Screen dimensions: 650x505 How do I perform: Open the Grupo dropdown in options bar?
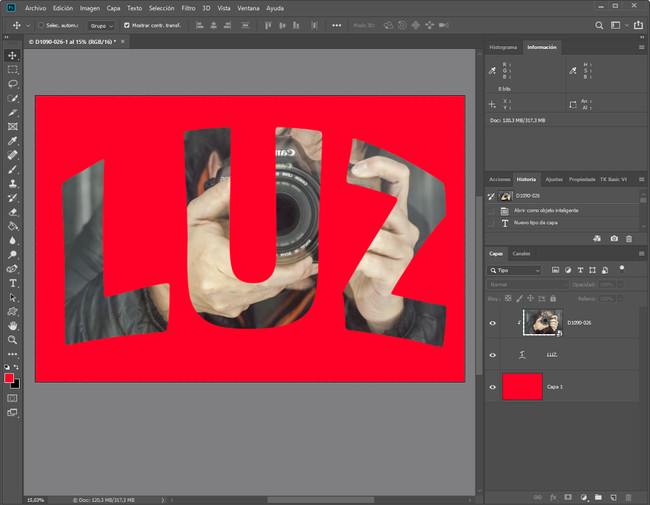pyautogui.click(x=100, y=25)
